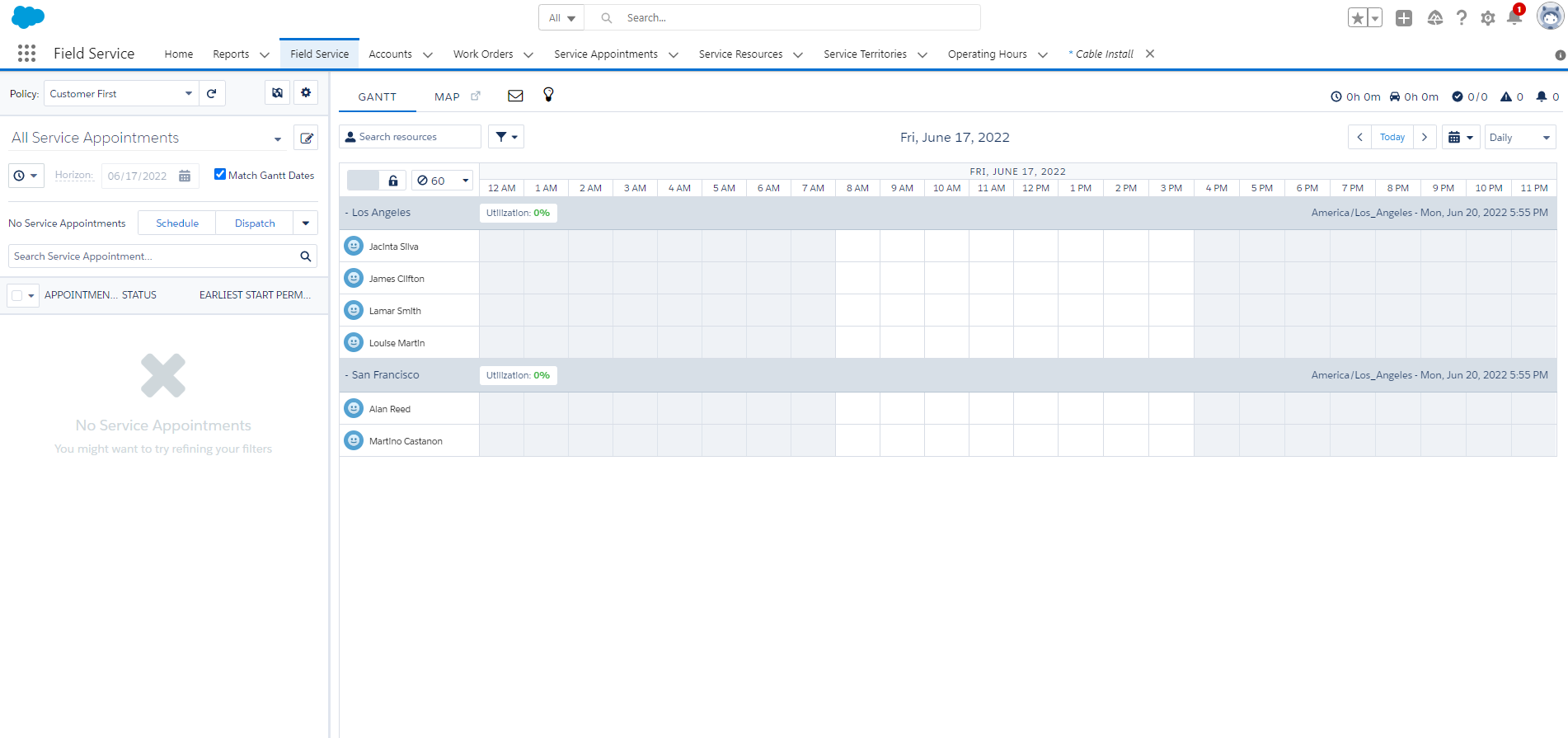The image size is (1568, 738).
Task: Open the Service Resources tab
Action: pos(740,54)
